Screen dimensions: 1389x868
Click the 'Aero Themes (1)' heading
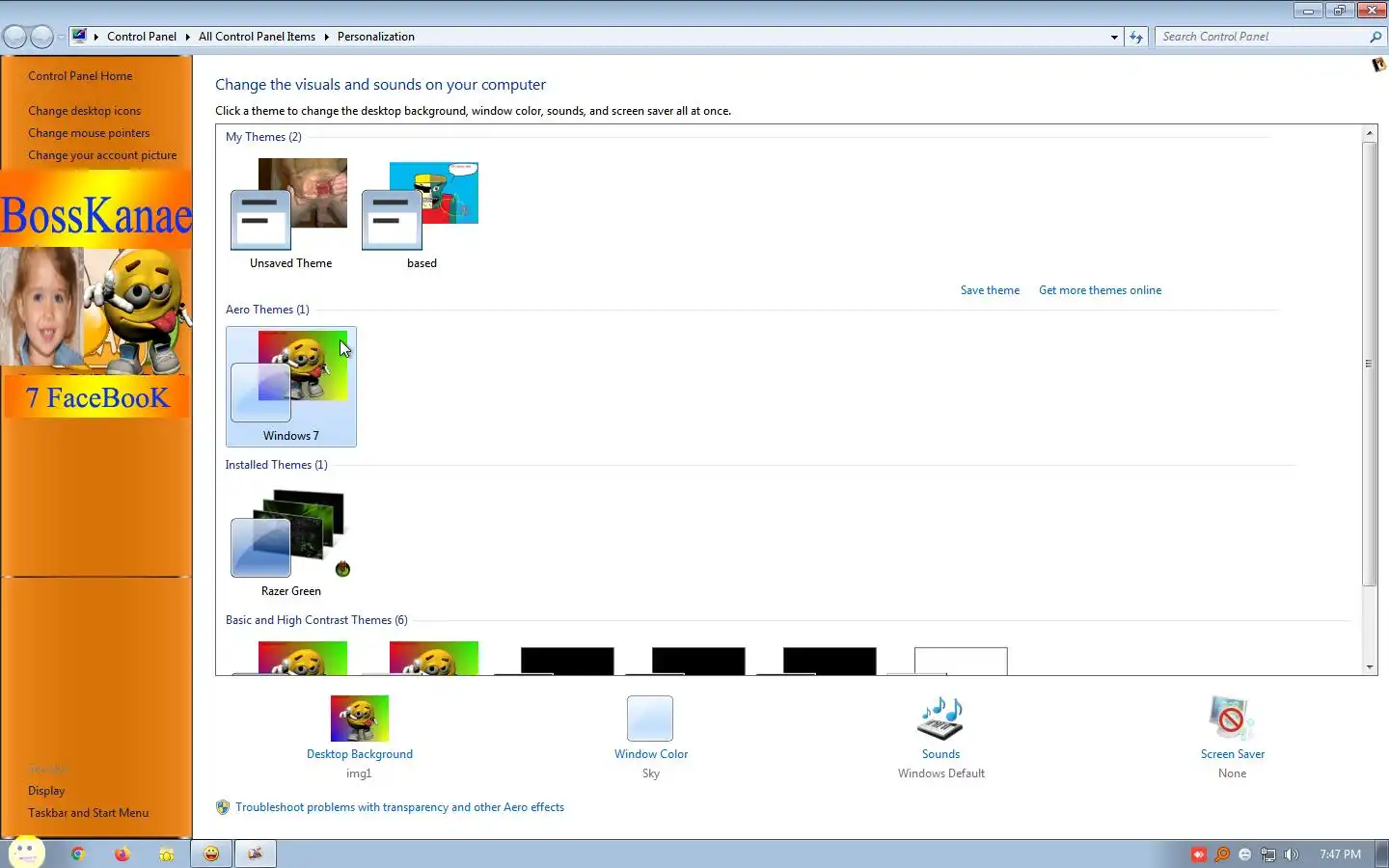coord(267,310)
